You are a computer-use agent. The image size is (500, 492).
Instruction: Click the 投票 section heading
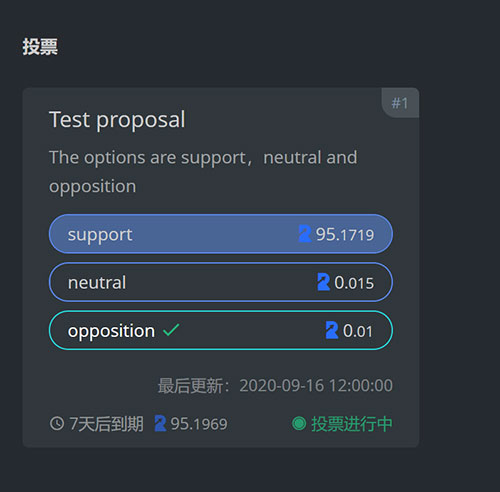tap(40, 46)
